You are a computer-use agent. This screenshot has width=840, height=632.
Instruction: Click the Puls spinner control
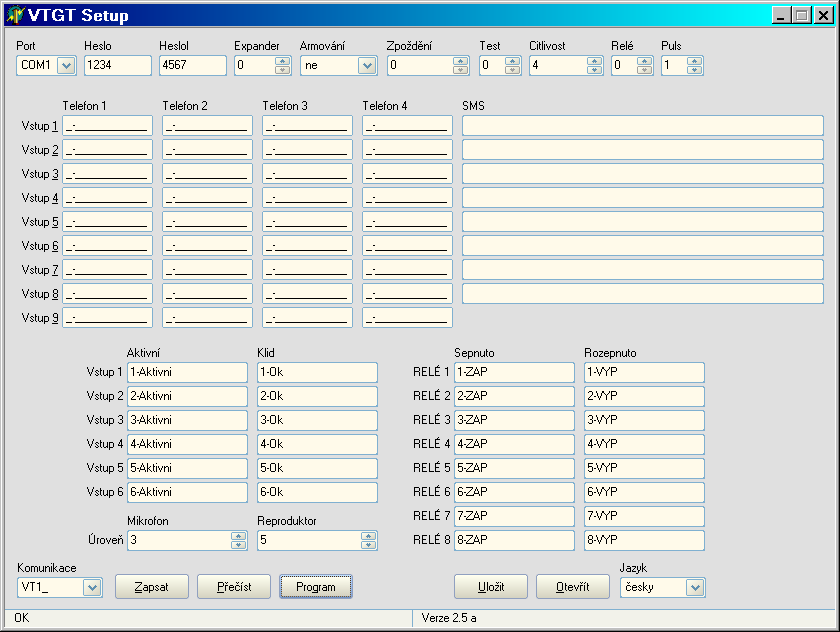(x=694, y=65)
